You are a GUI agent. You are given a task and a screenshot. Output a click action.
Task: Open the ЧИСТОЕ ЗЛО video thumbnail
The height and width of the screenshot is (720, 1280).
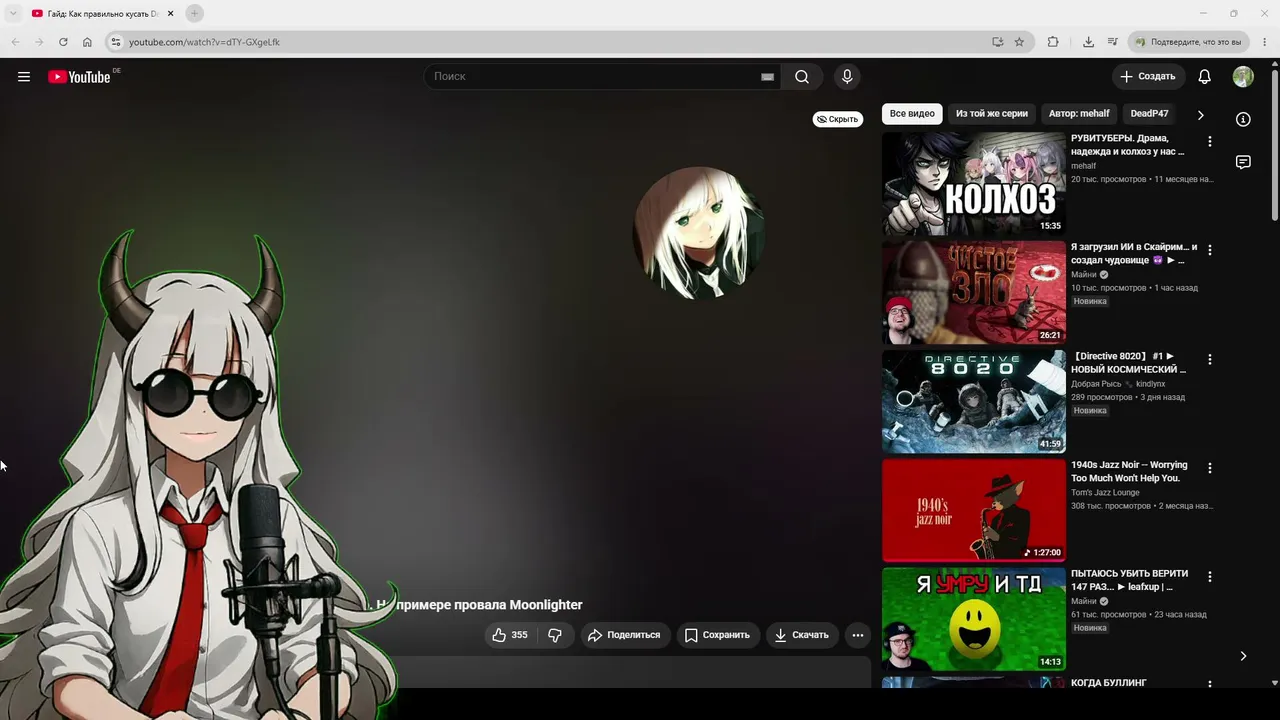tap(974, 293)
